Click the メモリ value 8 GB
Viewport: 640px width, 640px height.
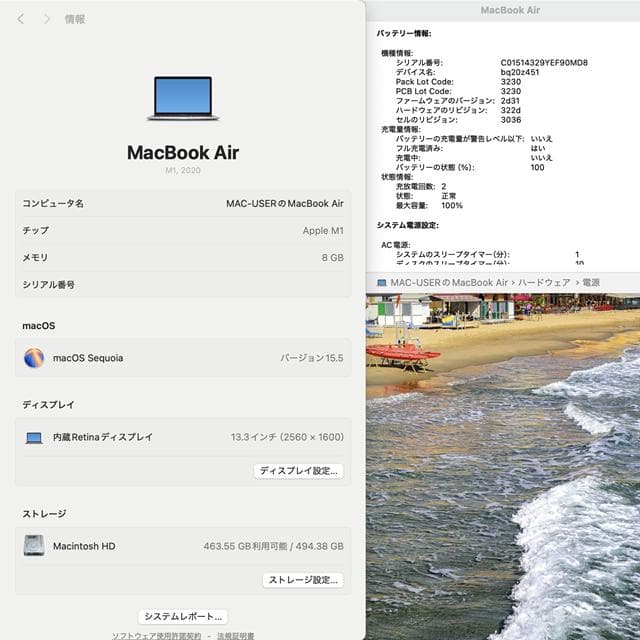(x=332, y=258)
